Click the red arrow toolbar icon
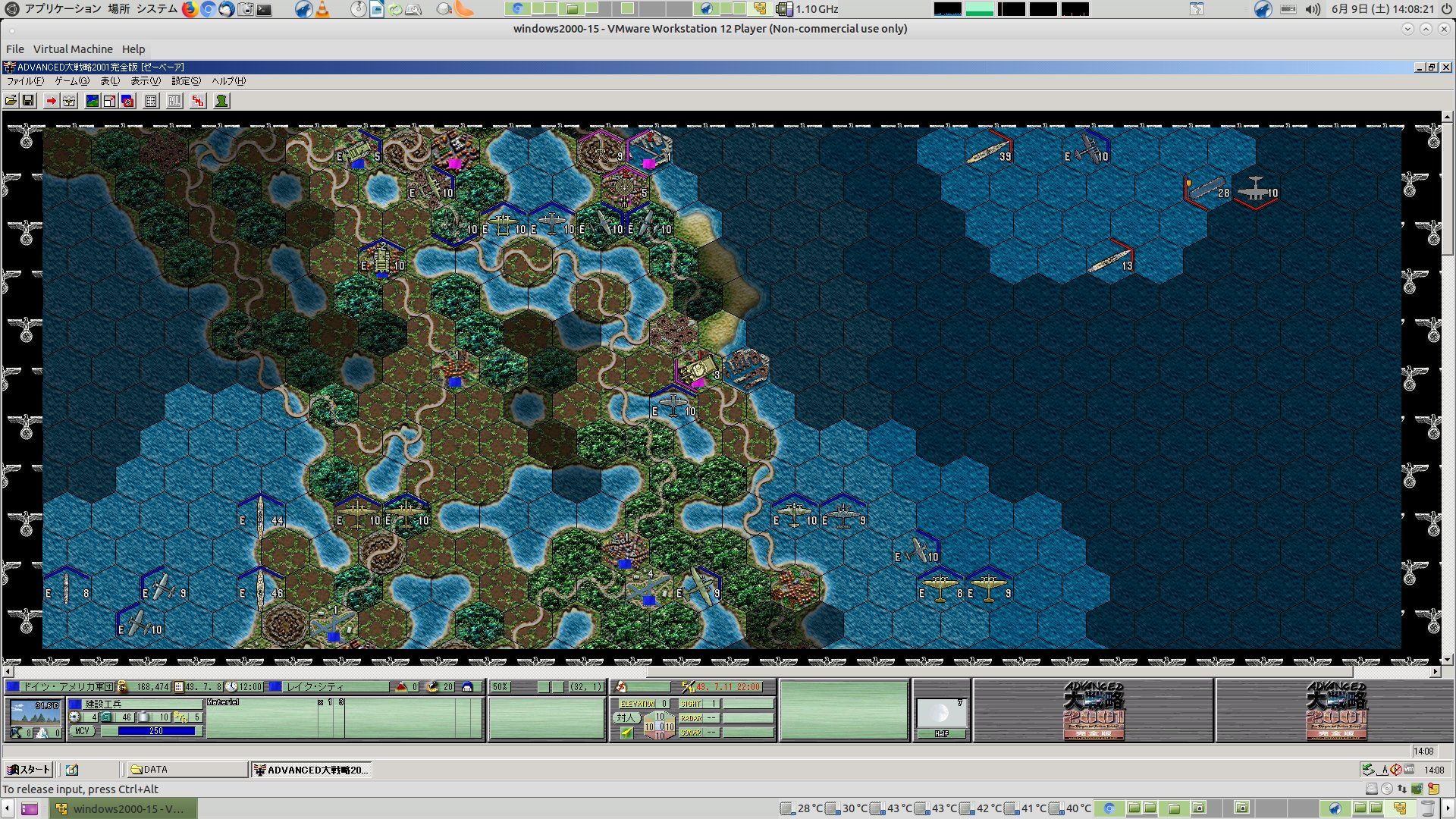 pyautogui.click(x=51, y=101)
